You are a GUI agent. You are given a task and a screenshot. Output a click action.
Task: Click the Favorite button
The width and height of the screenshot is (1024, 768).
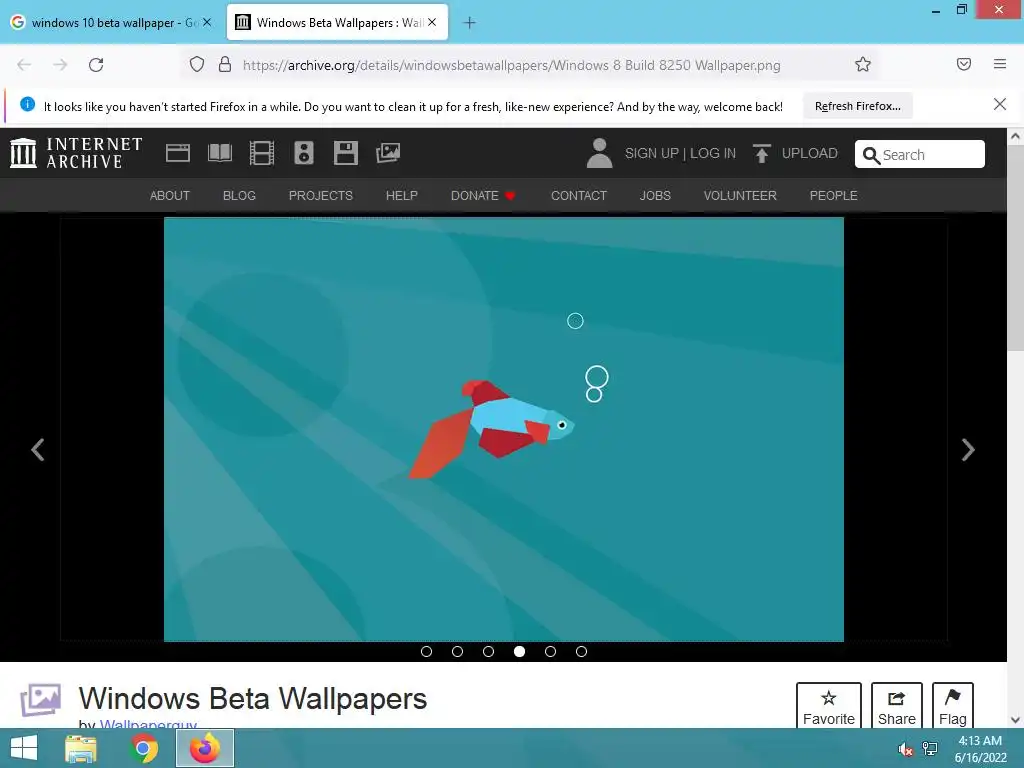pyautogui.click(x=829, y=707)
